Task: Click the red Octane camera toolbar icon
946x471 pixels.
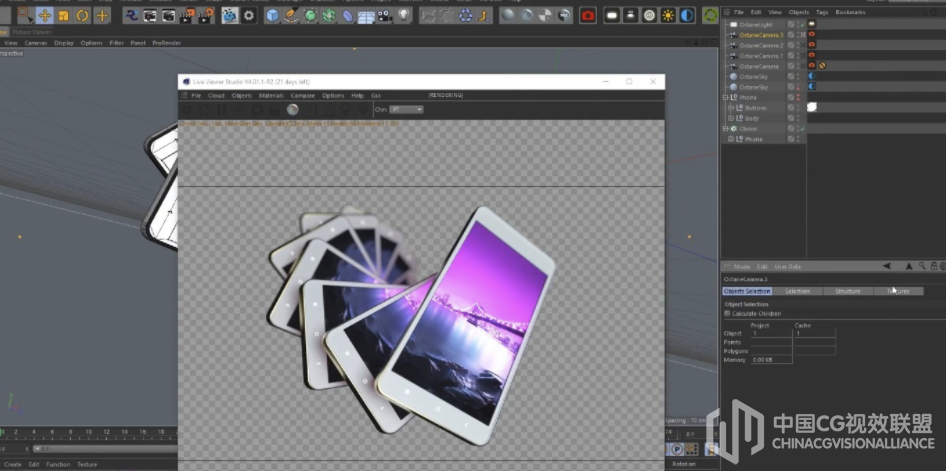Action: (588, 16)
